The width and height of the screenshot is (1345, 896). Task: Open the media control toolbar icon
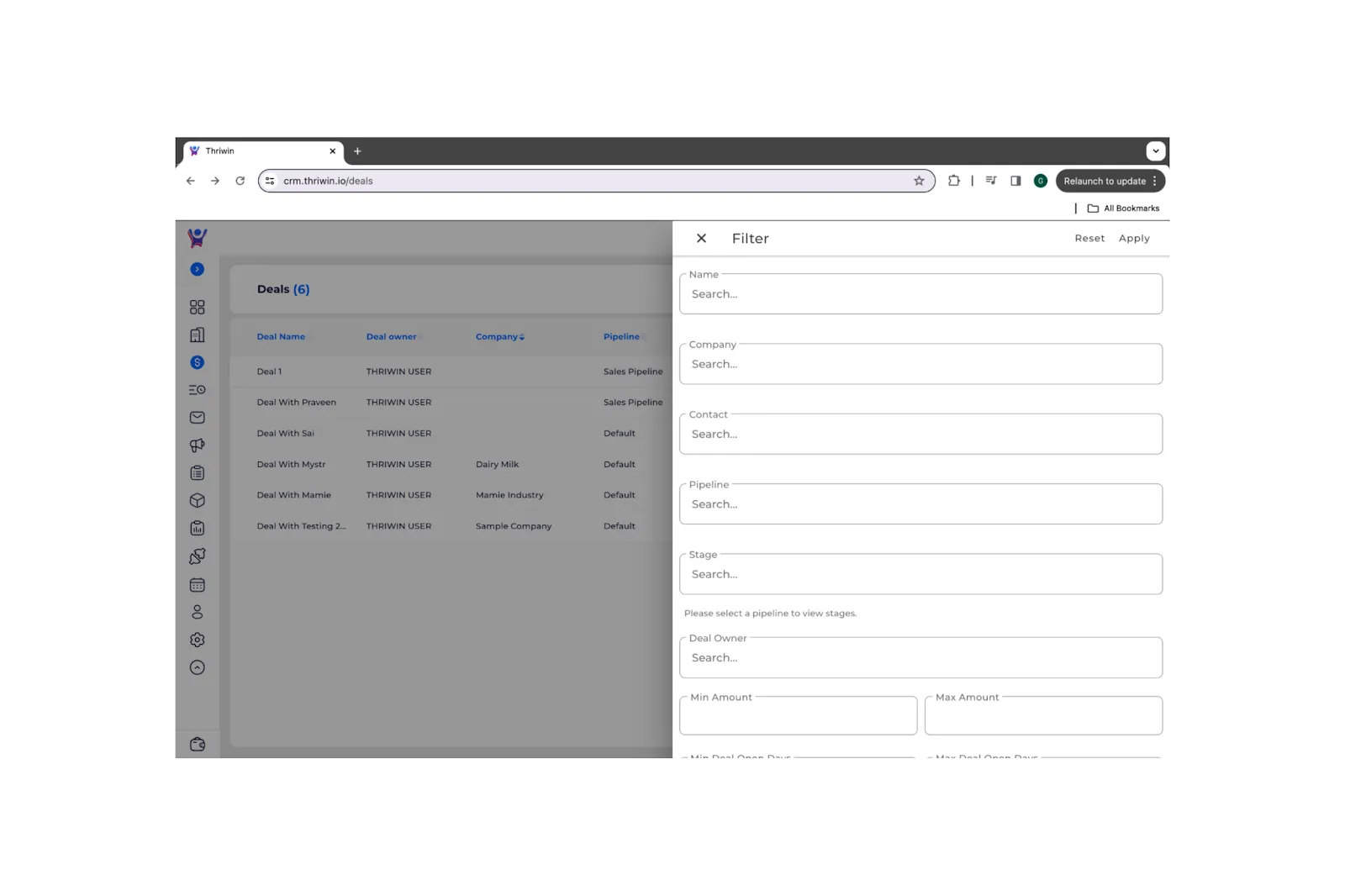991,182
